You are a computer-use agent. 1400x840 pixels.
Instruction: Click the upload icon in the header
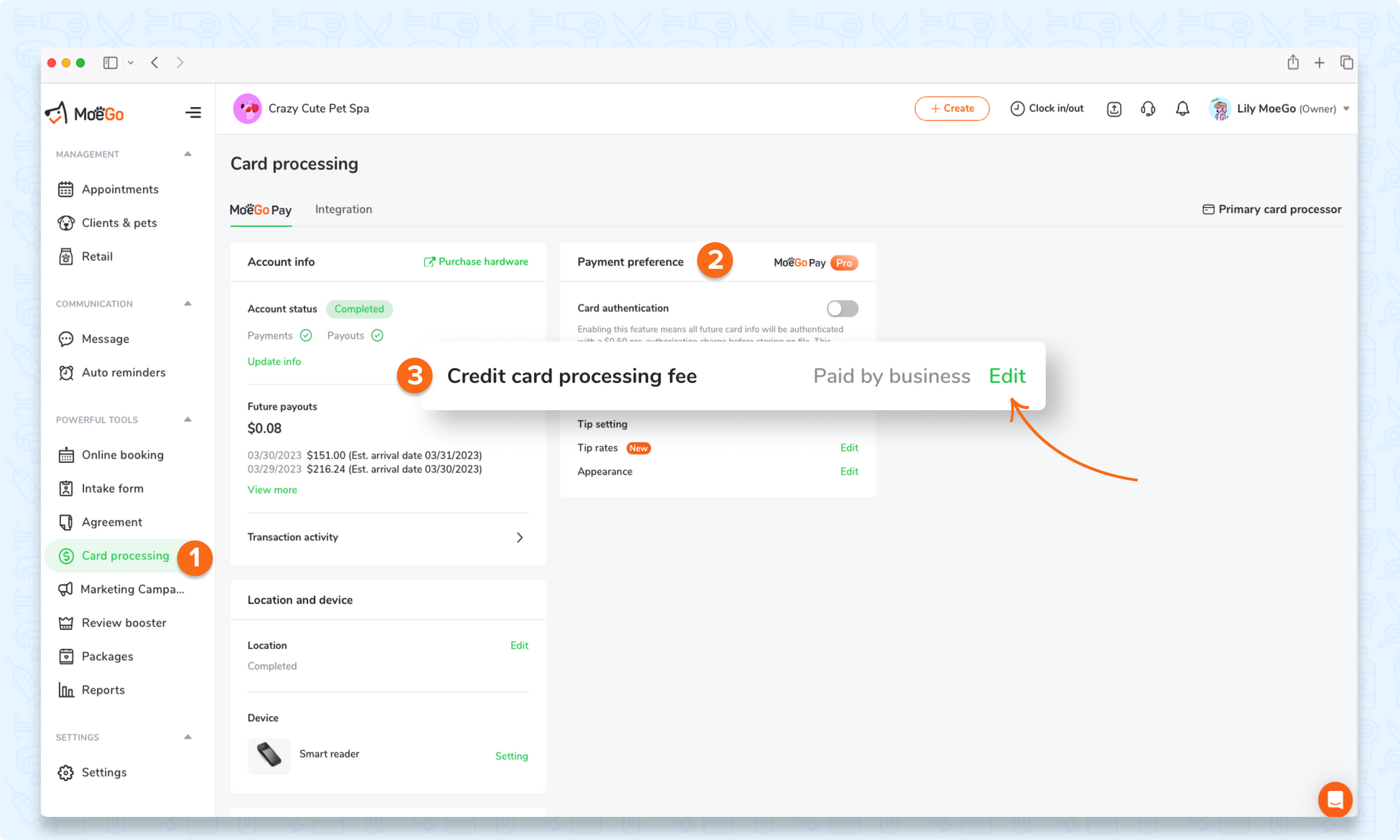click(1114, 109)
